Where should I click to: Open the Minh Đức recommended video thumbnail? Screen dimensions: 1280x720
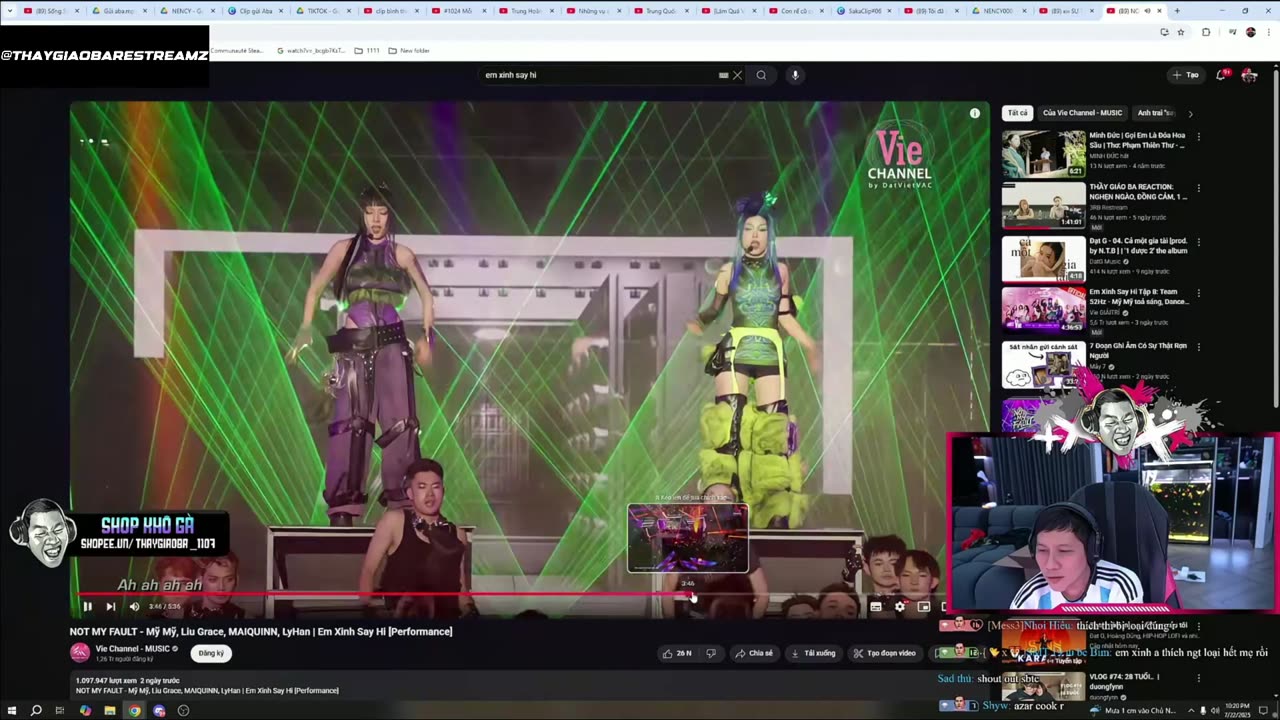pos(1043,154)
